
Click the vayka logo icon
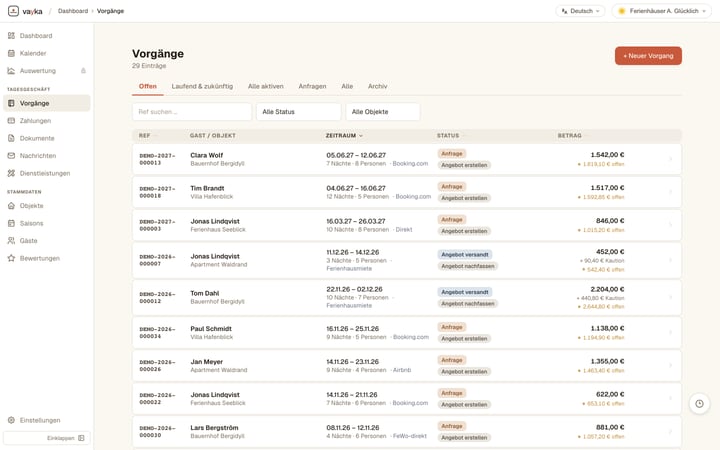13,11
